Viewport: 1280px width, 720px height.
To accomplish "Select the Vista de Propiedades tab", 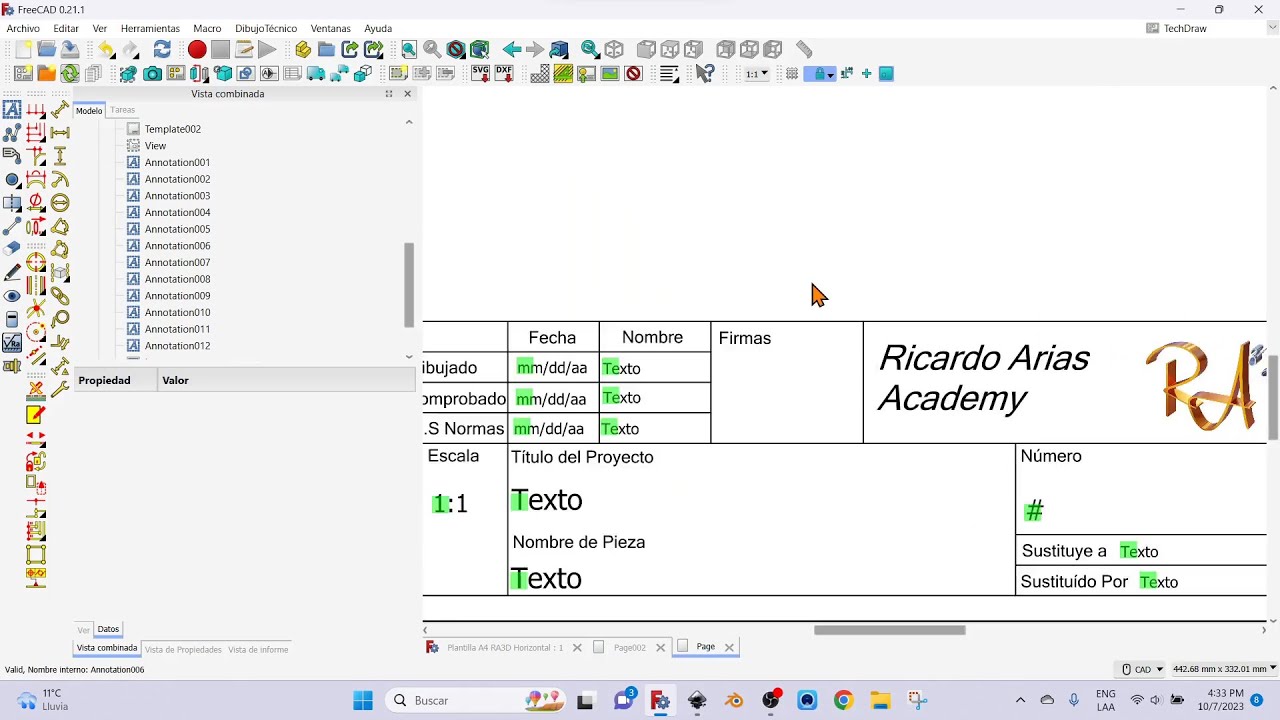I will 183,650.
